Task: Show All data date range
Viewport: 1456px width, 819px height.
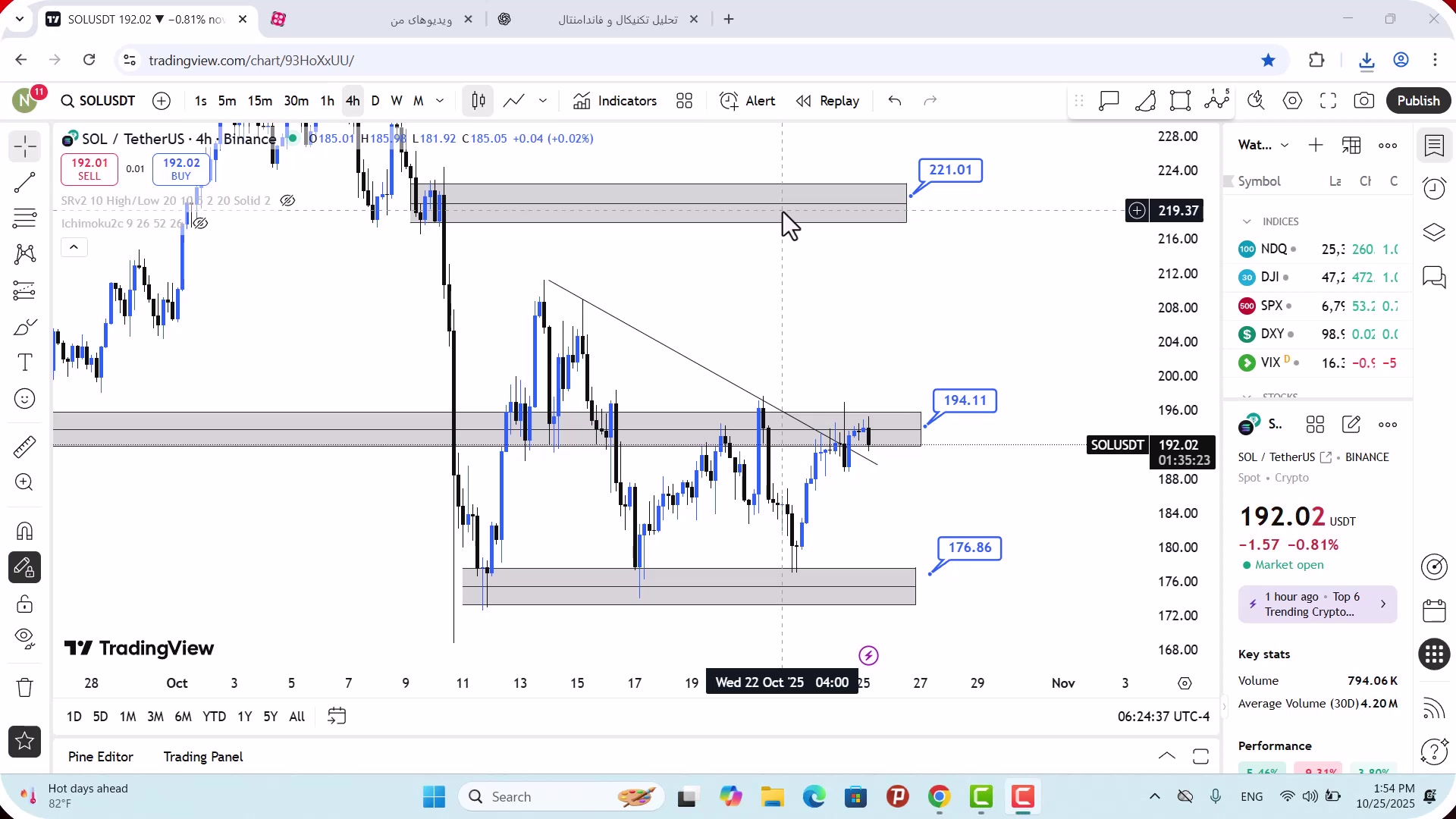Action: click(297, 717)
